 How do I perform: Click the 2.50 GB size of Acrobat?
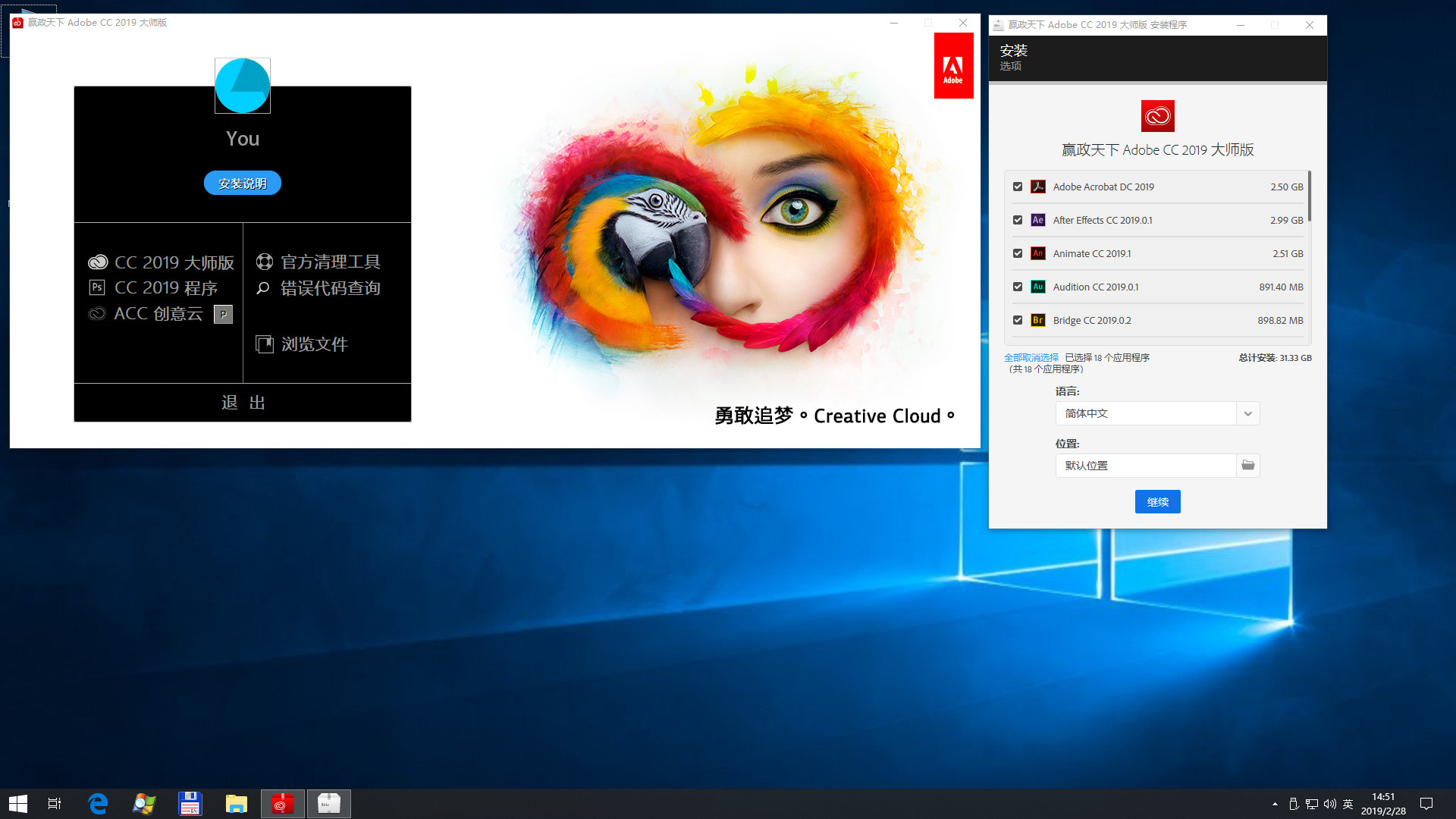click(x=1287, y=187)
